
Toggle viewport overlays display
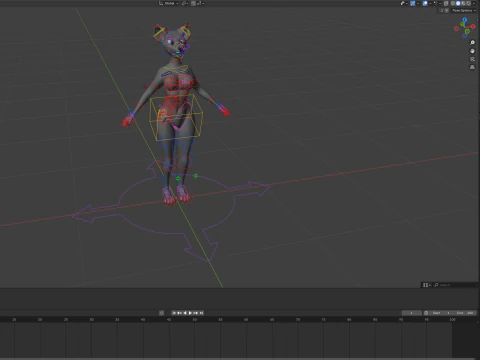425,3
